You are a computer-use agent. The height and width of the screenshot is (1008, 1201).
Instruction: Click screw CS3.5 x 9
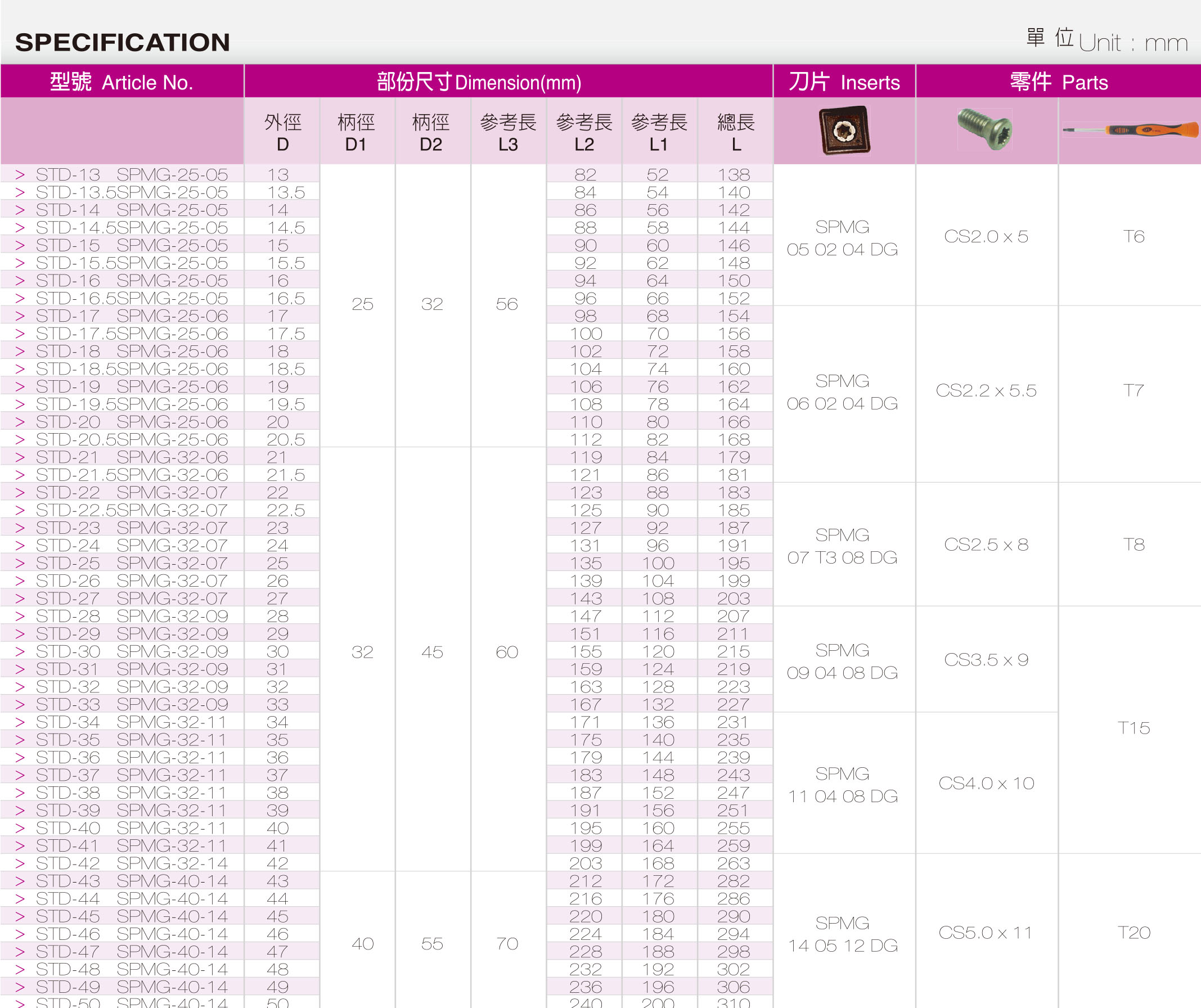(x=986, y=660)
